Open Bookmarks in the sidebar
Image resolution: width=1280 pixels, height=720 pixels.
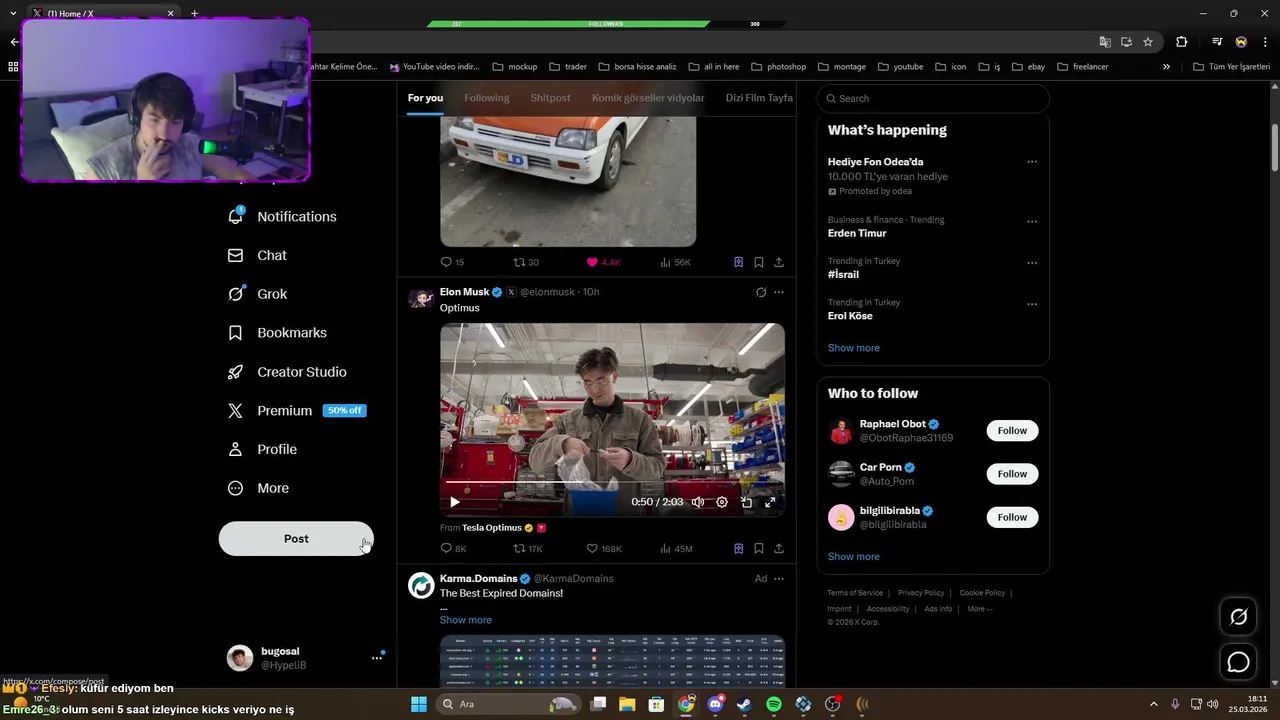[x=277, y=333]
